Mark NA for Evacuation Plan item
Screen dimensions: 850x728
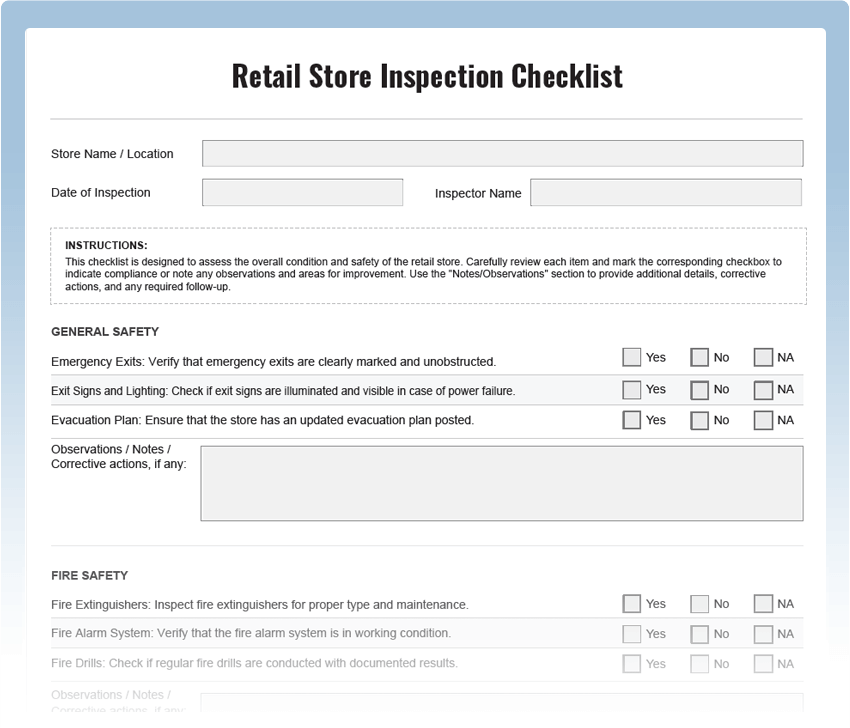pyautogui.click(x=764, y=420)
